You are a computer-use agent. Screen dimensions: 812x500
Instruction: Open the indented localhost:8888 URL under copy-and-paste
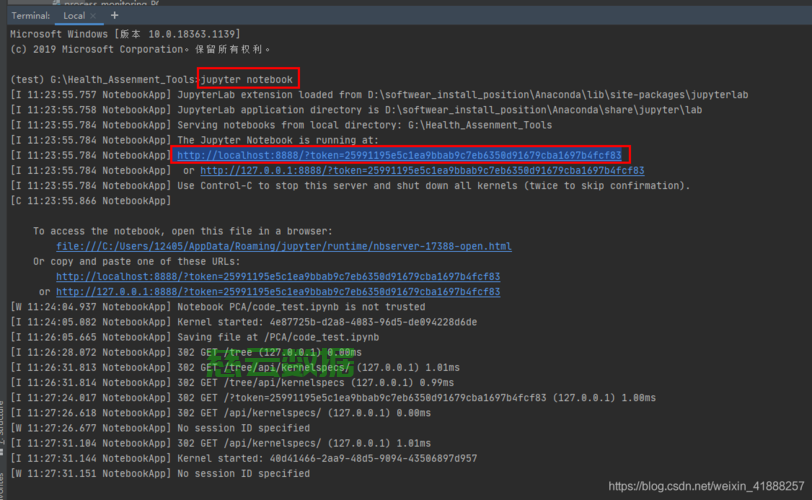[278, 276]
